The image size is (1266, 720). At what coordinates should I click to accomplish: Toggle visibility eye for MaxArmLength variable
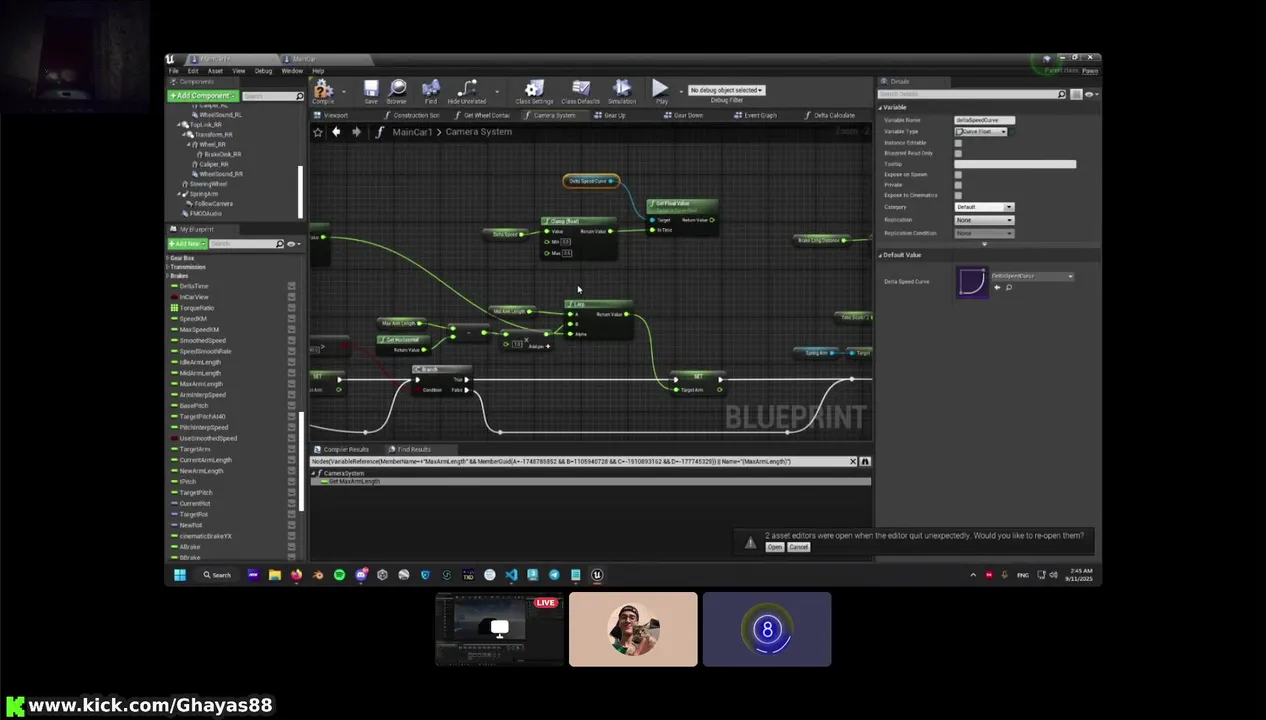coord(291,384)
